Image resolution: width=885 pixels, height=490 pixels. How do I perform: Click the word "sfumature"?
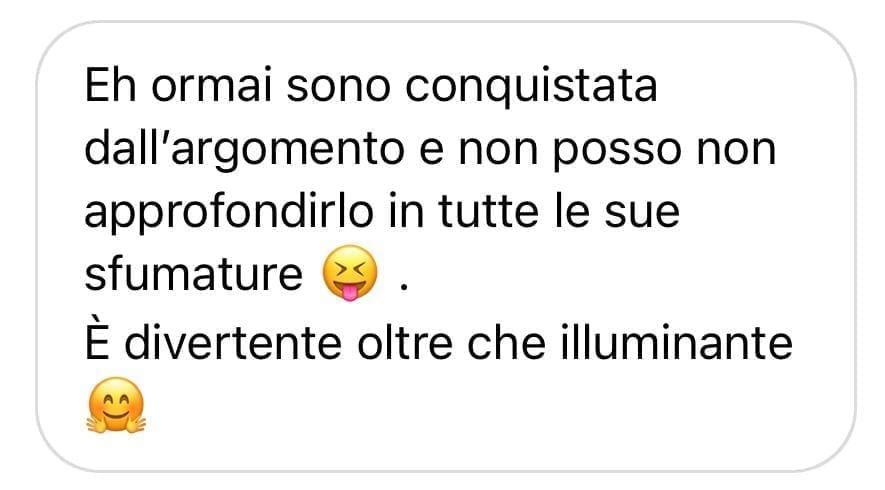point(194,275)
